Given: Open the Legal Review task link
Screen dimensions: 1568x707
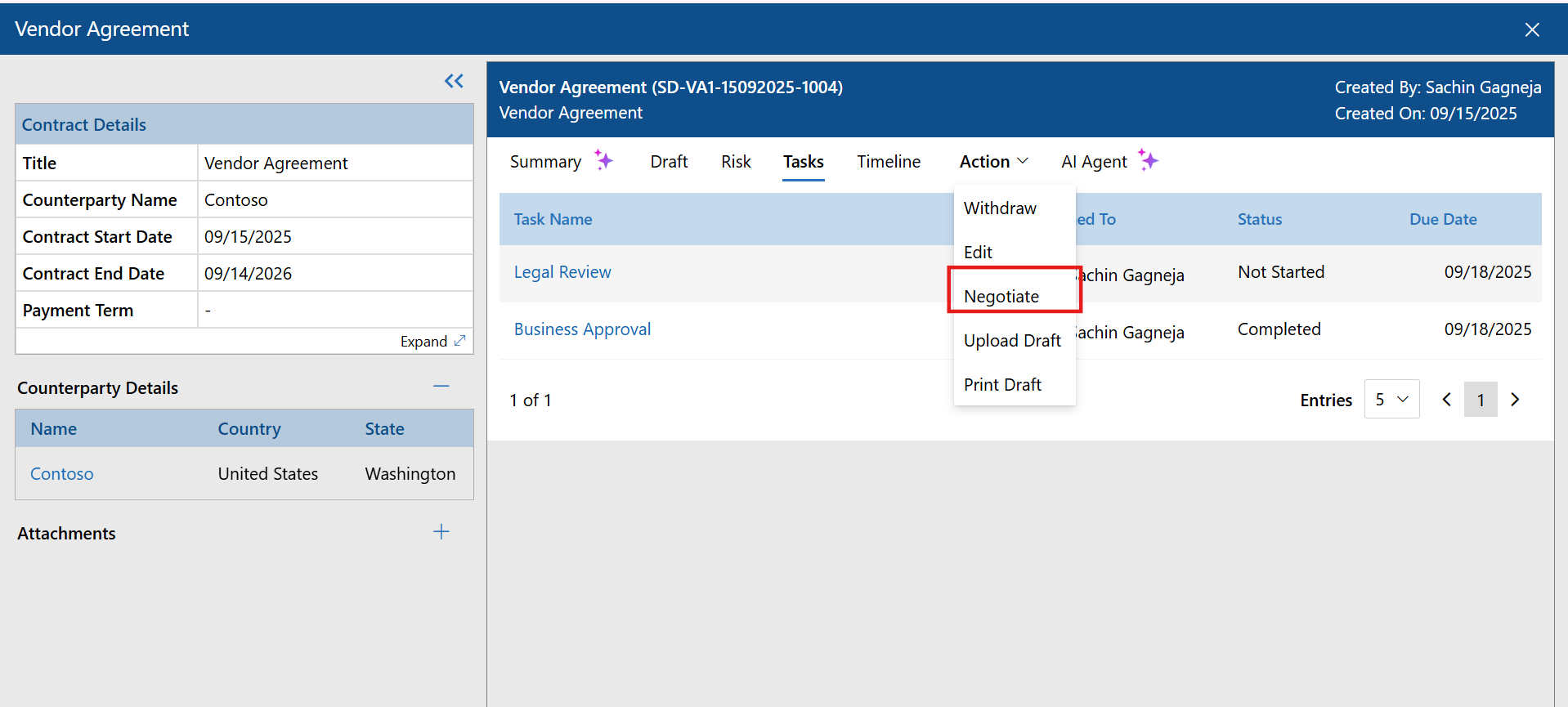Looking at the screenshot, I should point(562,272).
